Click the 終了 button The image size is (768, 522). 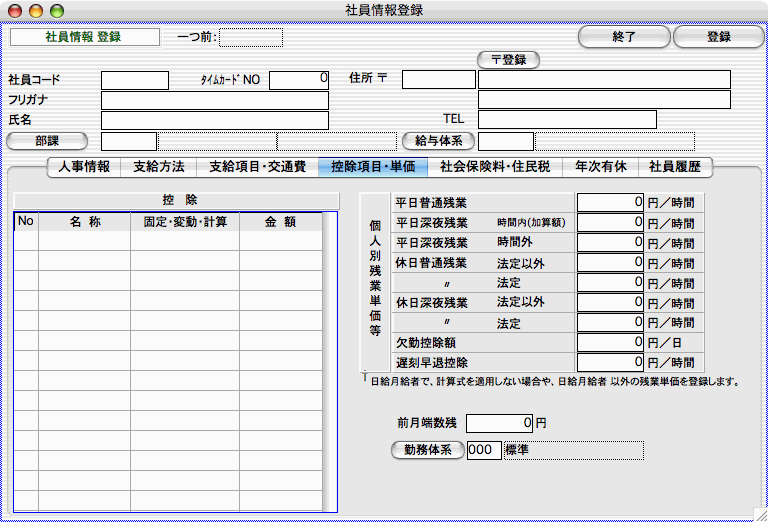click(624, 37)
